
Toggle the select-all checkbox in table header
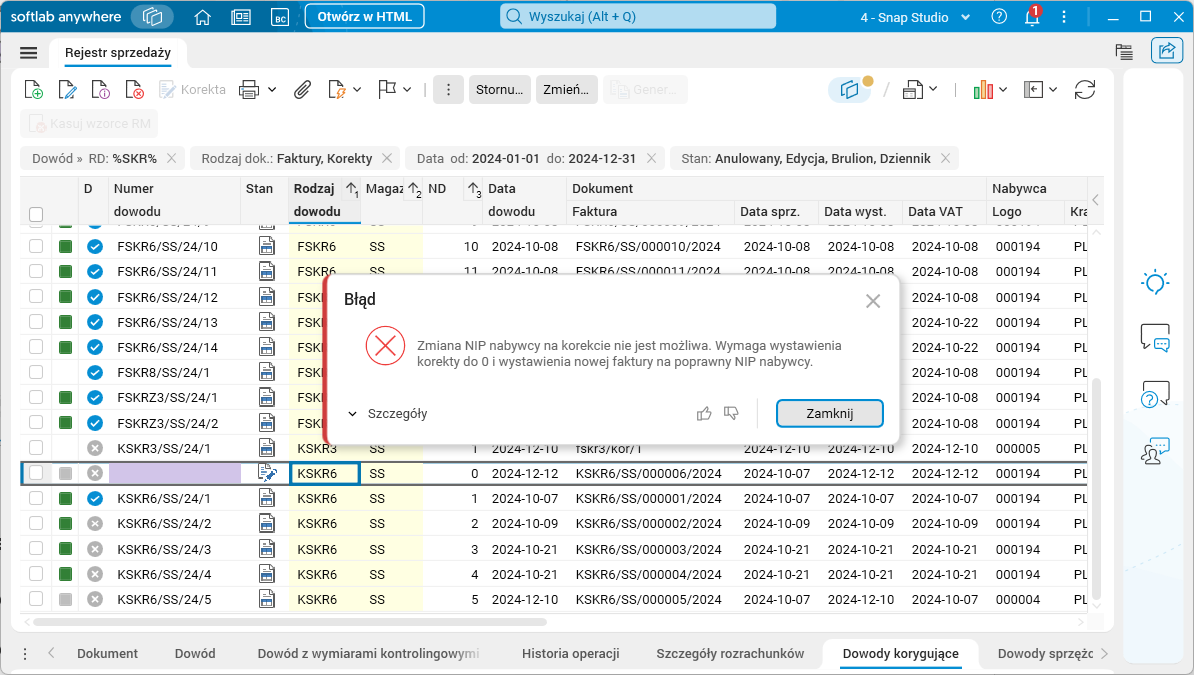36,214
